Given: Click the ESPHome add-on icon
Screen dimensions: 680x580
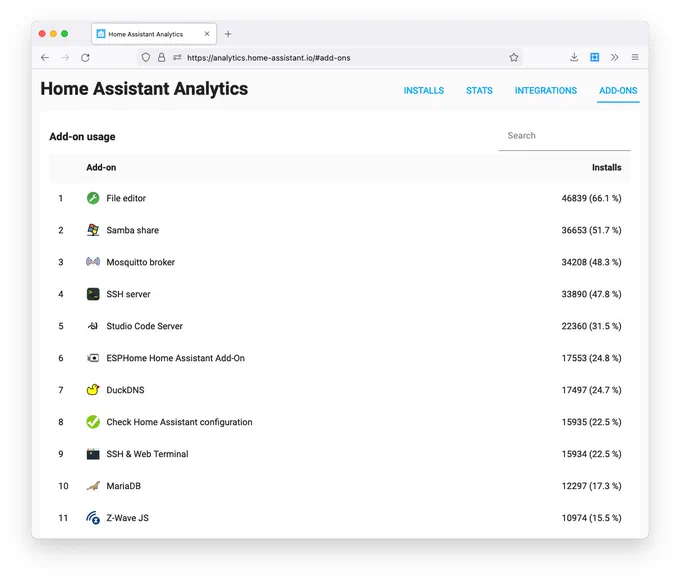Looking at the screenshot, I should [93, 358].
